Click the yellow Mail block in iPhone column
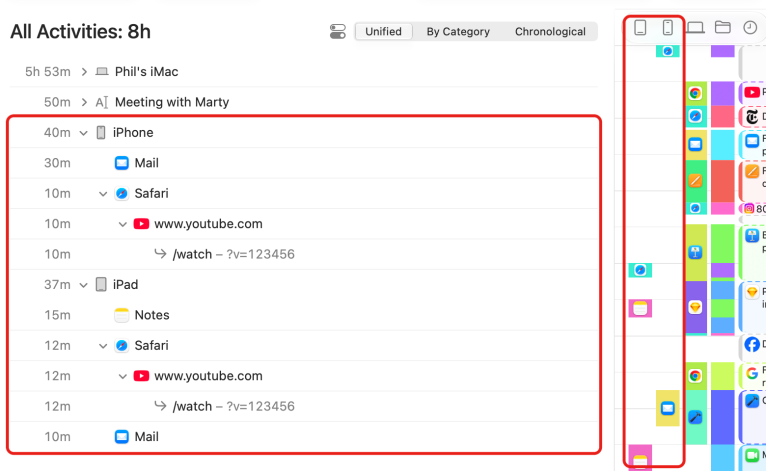 (668, 408)
